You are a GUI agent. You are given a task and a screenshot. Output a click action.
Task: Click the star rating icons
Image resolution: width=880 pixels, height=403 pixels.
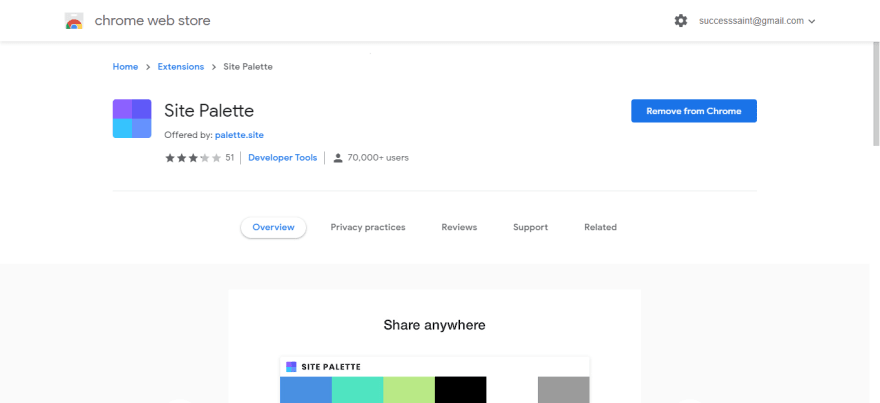pos(193,158)
